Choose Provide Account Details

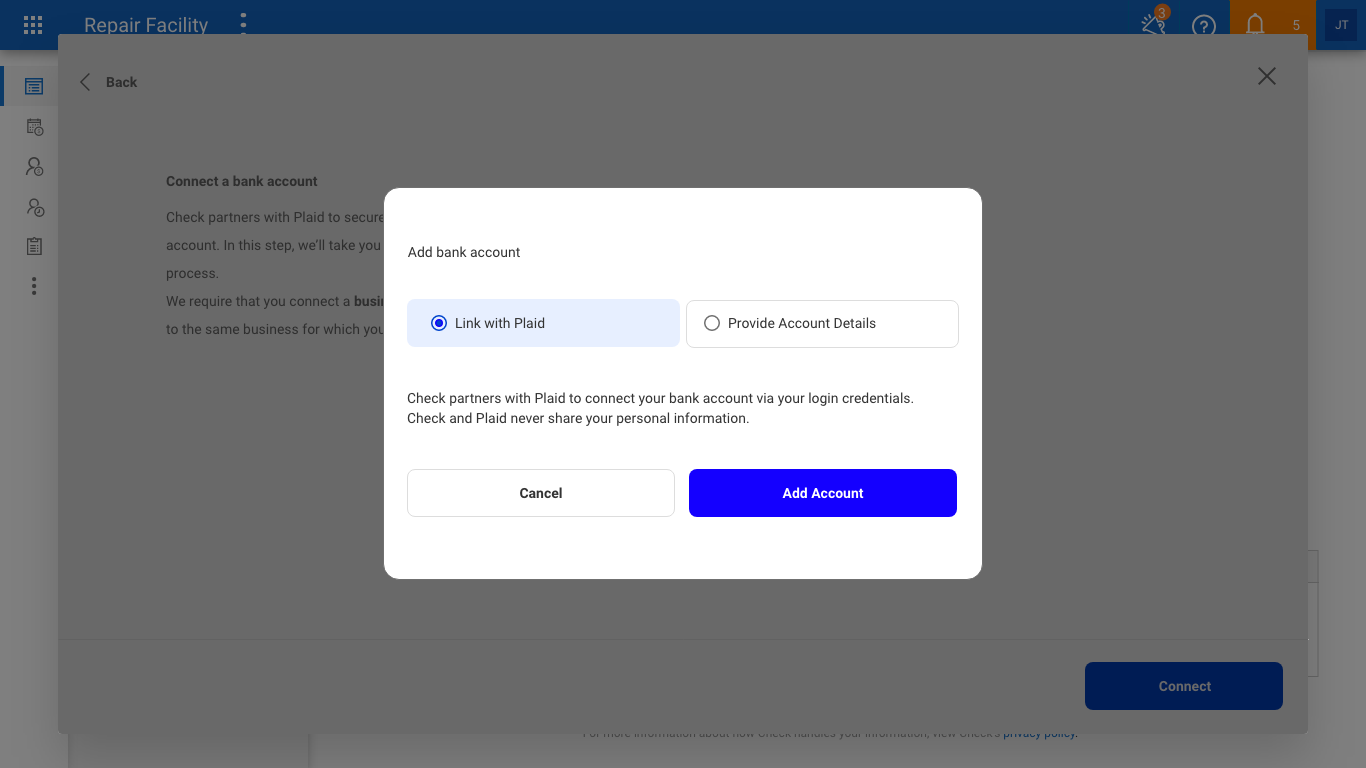click(x=711, y=323)
